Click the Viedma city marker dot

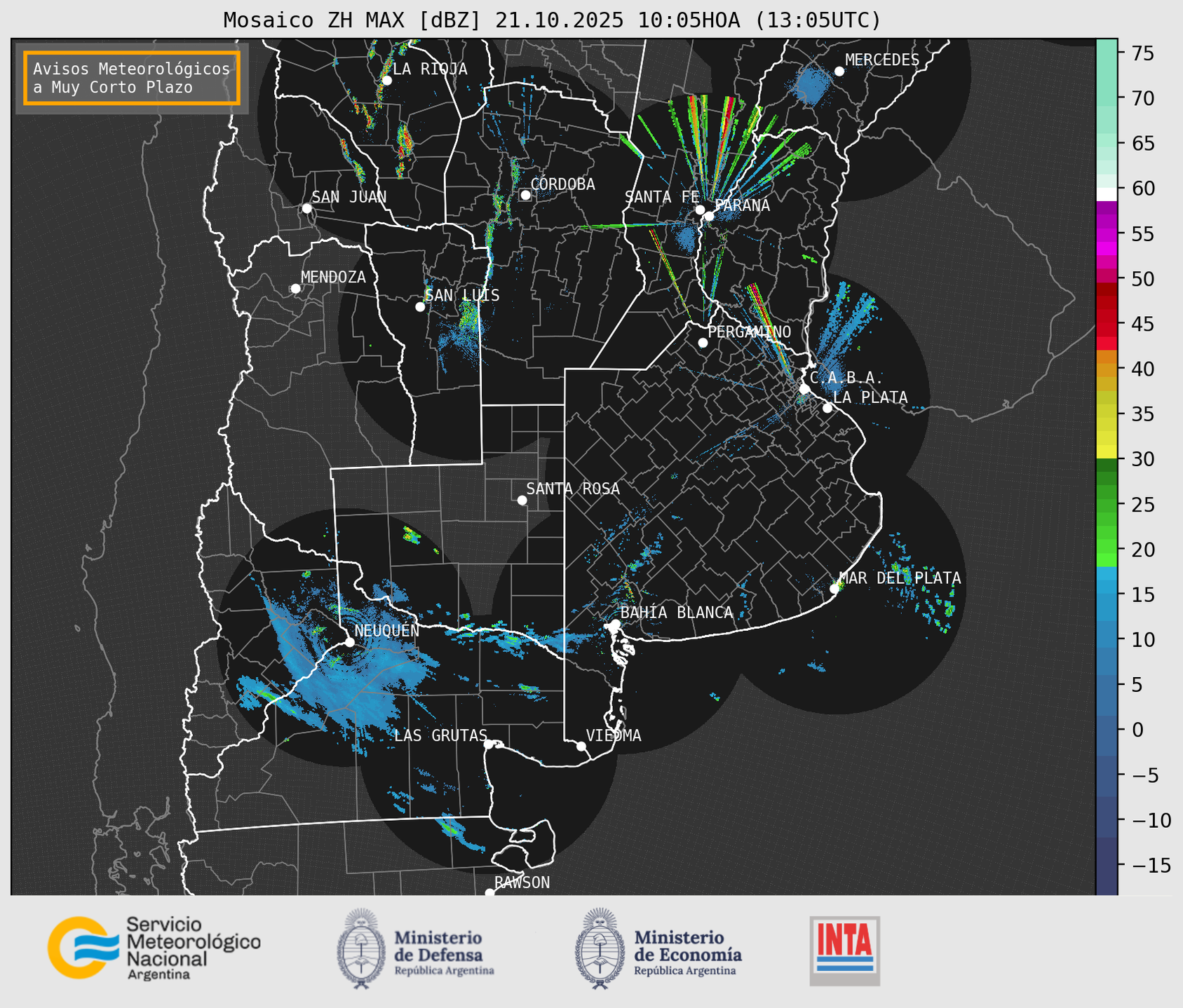(x=581, y=746)
